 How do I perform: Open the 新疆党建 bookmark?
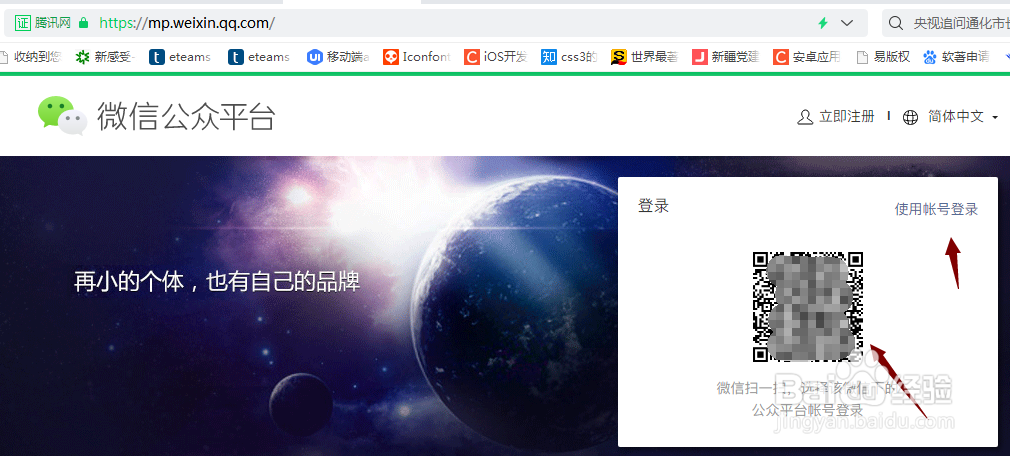(726, 57)
